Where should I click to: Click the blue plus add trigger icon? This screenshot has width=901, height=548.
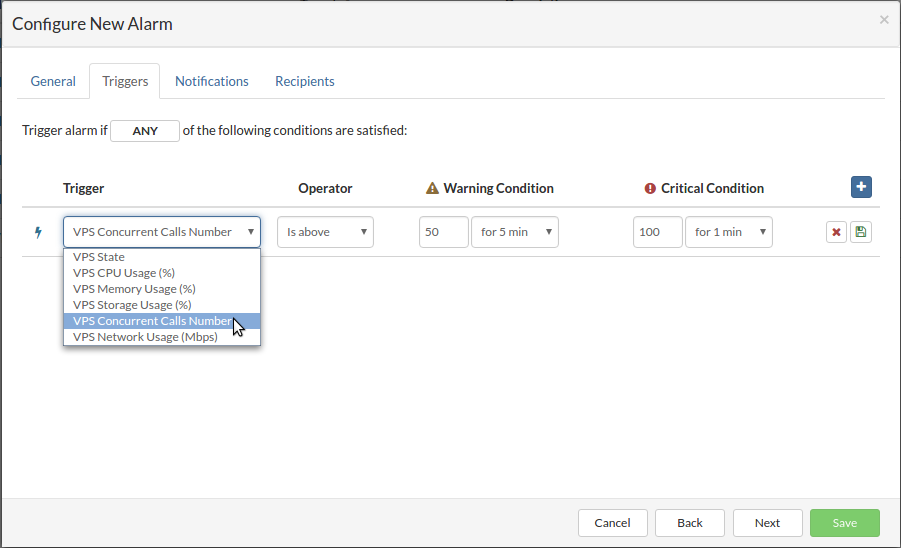click(x=861, y=187)
